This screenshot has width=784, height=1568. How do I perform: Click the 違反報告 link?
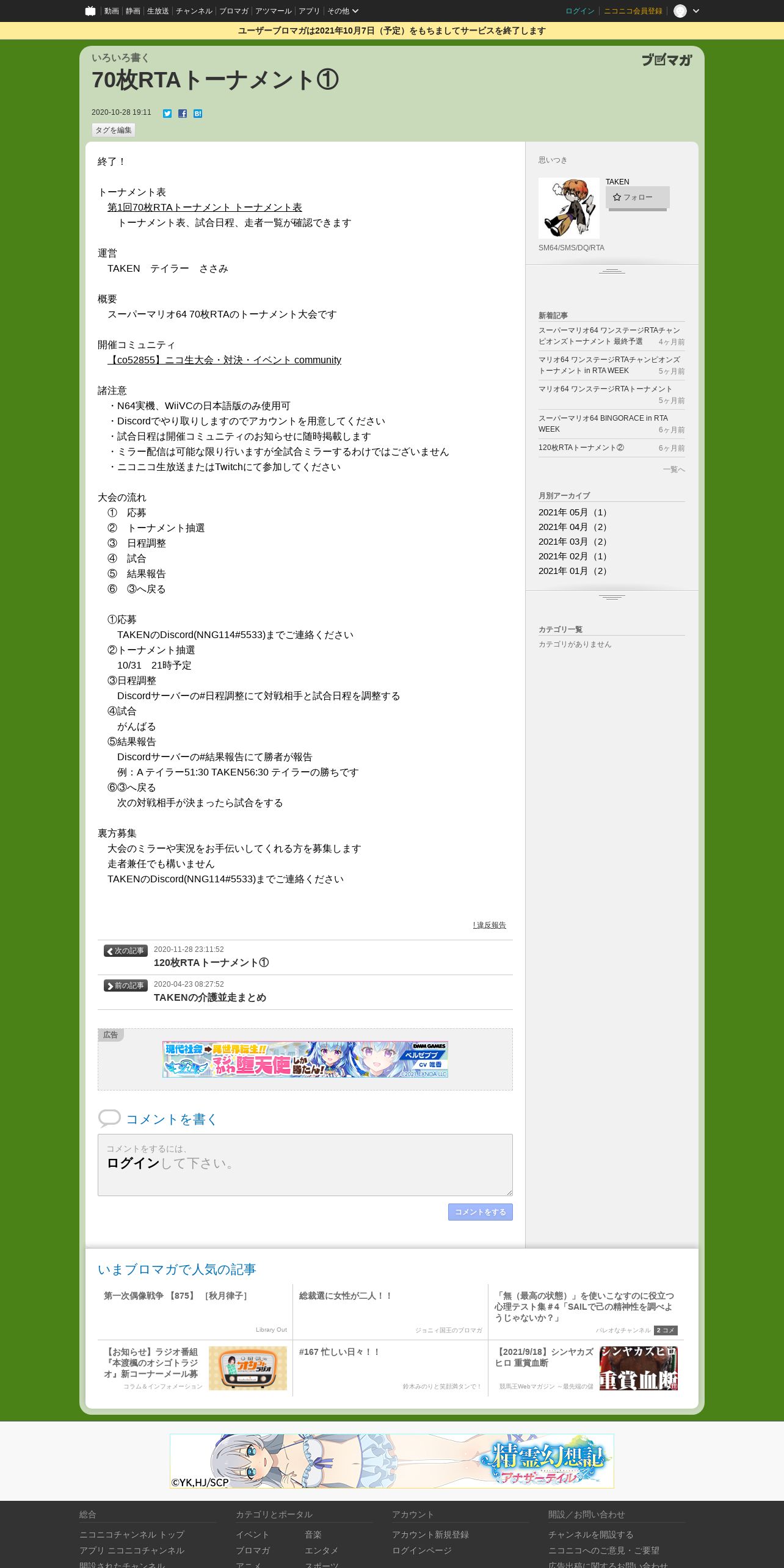[x=490, y=925]
